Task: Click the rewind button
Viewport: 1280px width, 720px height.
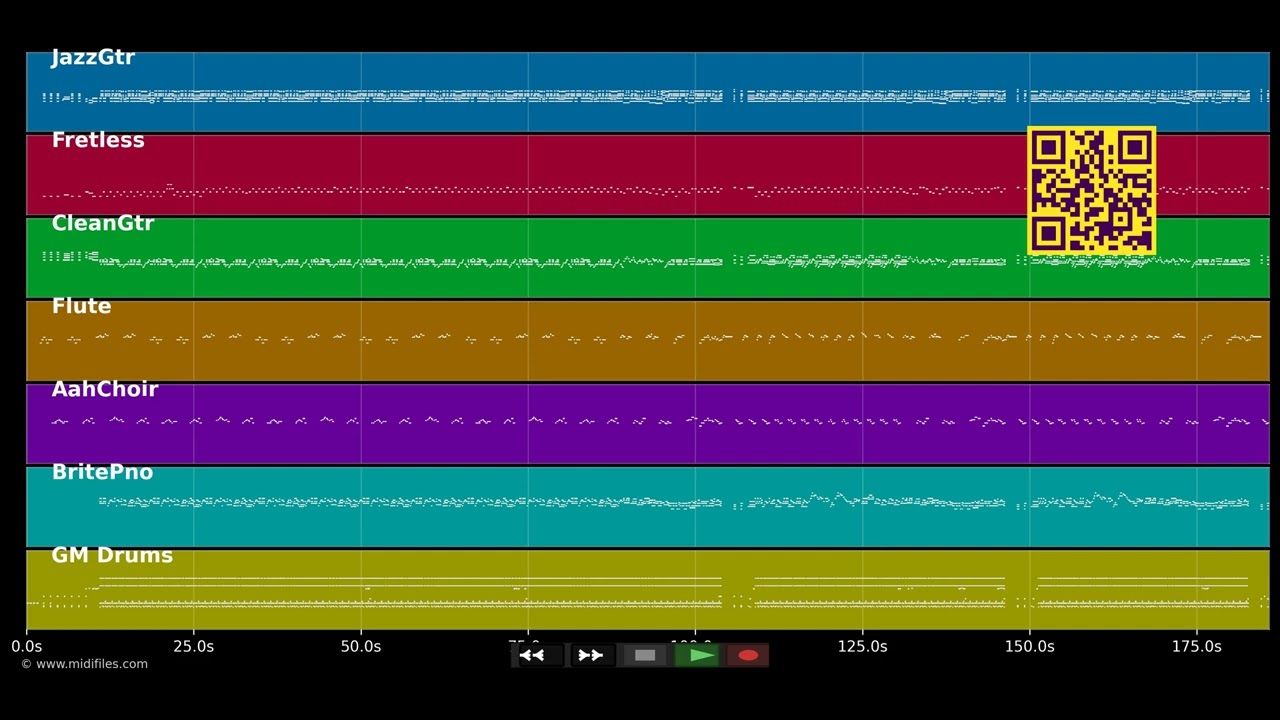Action: pos(539,655)
